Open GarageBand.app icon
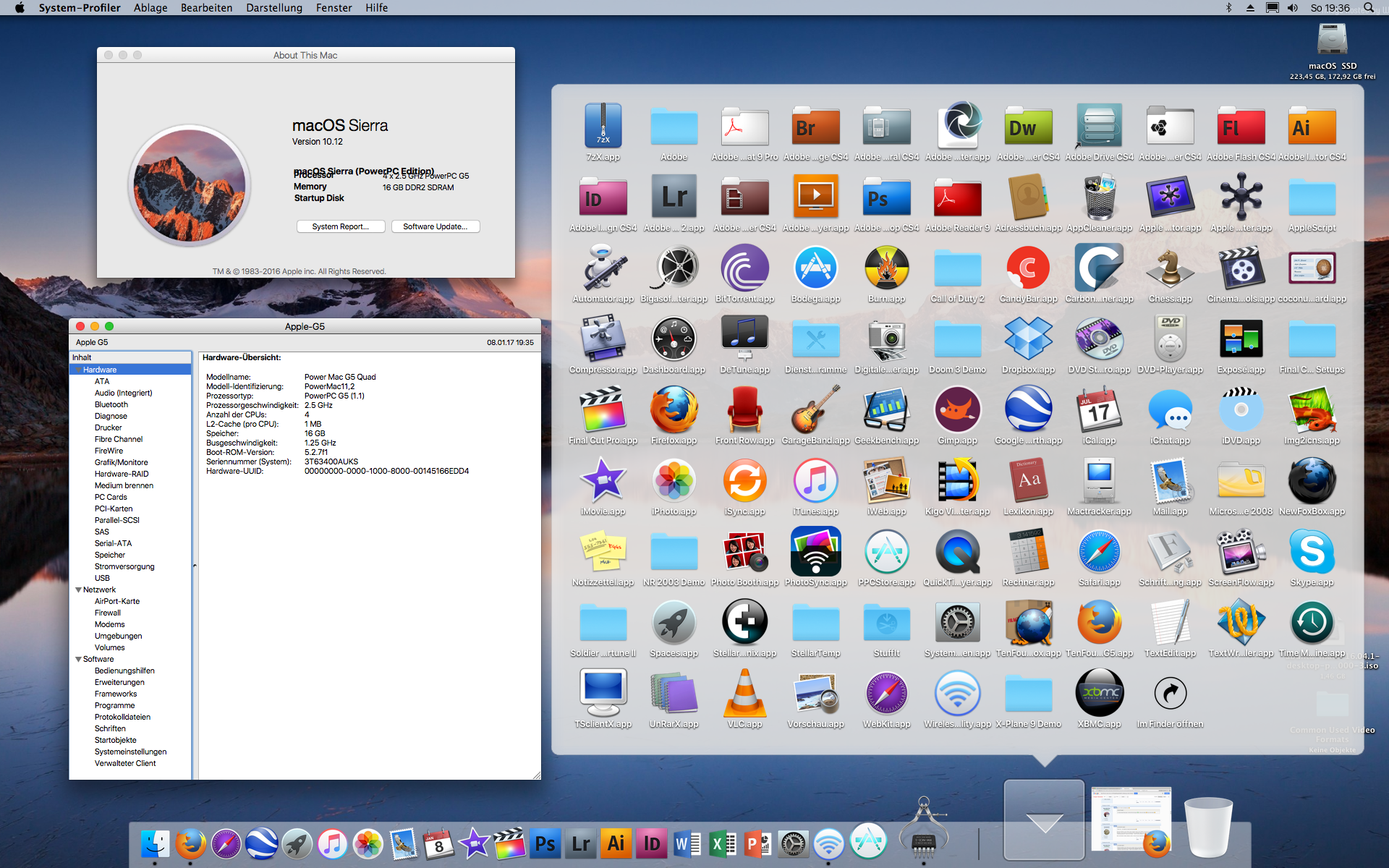The width and height of the screenshot is (1389, 868). pyautogui.click(x=815, y=409)
